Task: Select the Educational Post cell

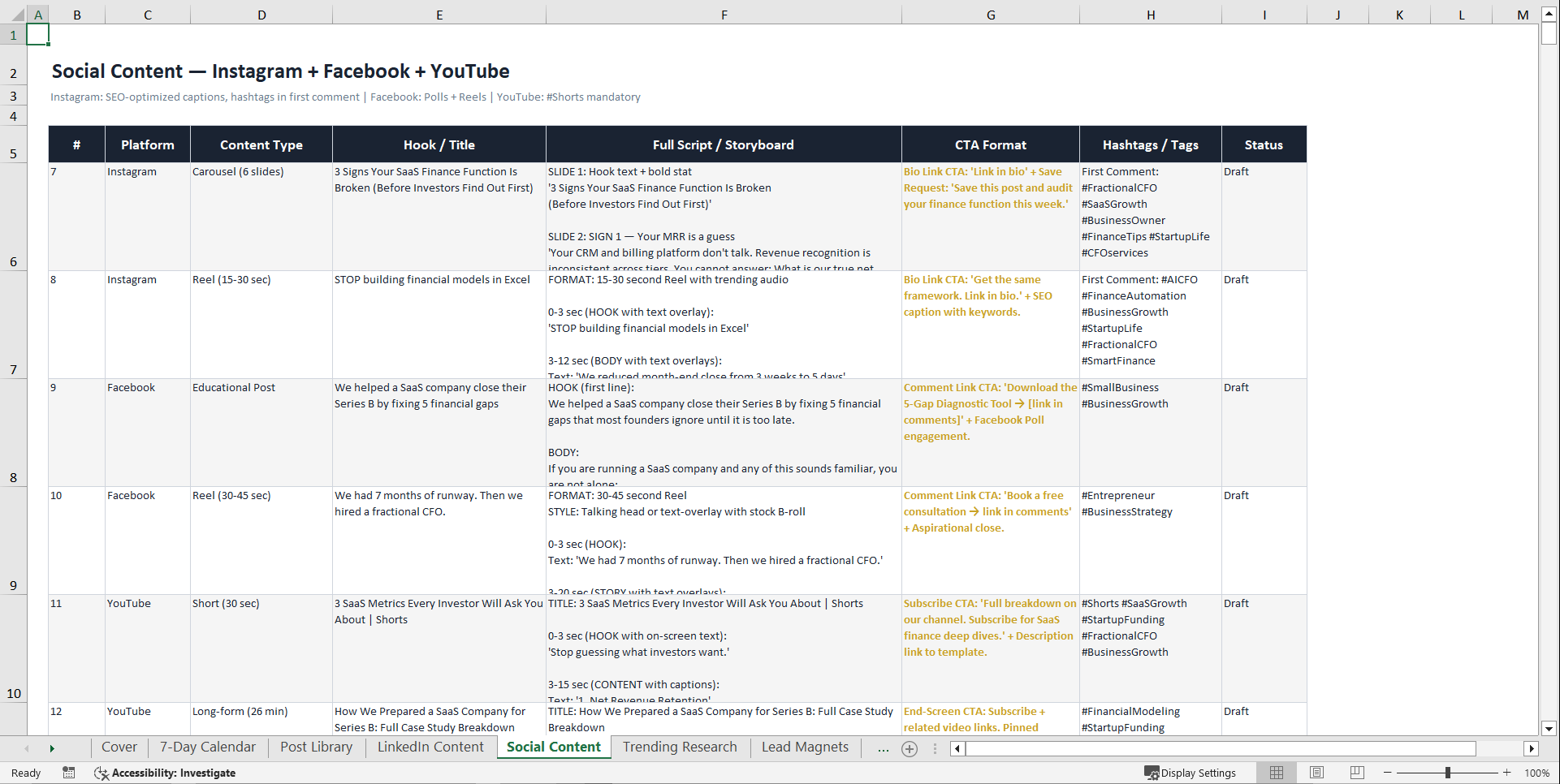Action: pyautogui.click(x=261, y=433)
